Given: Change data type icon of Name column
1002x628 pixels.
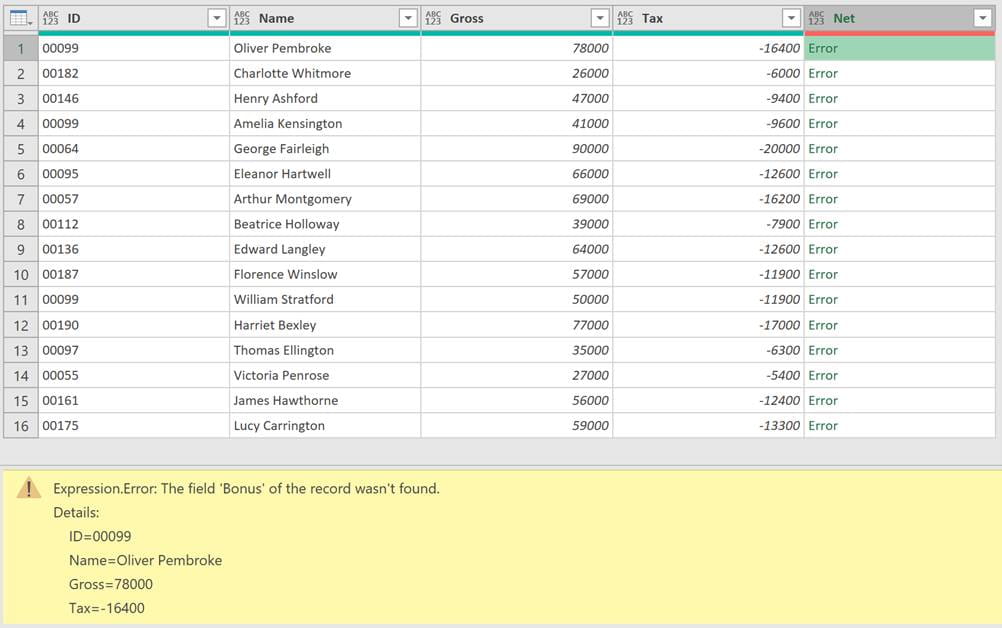Looking at the screenshot, I should tap(242, 19).
